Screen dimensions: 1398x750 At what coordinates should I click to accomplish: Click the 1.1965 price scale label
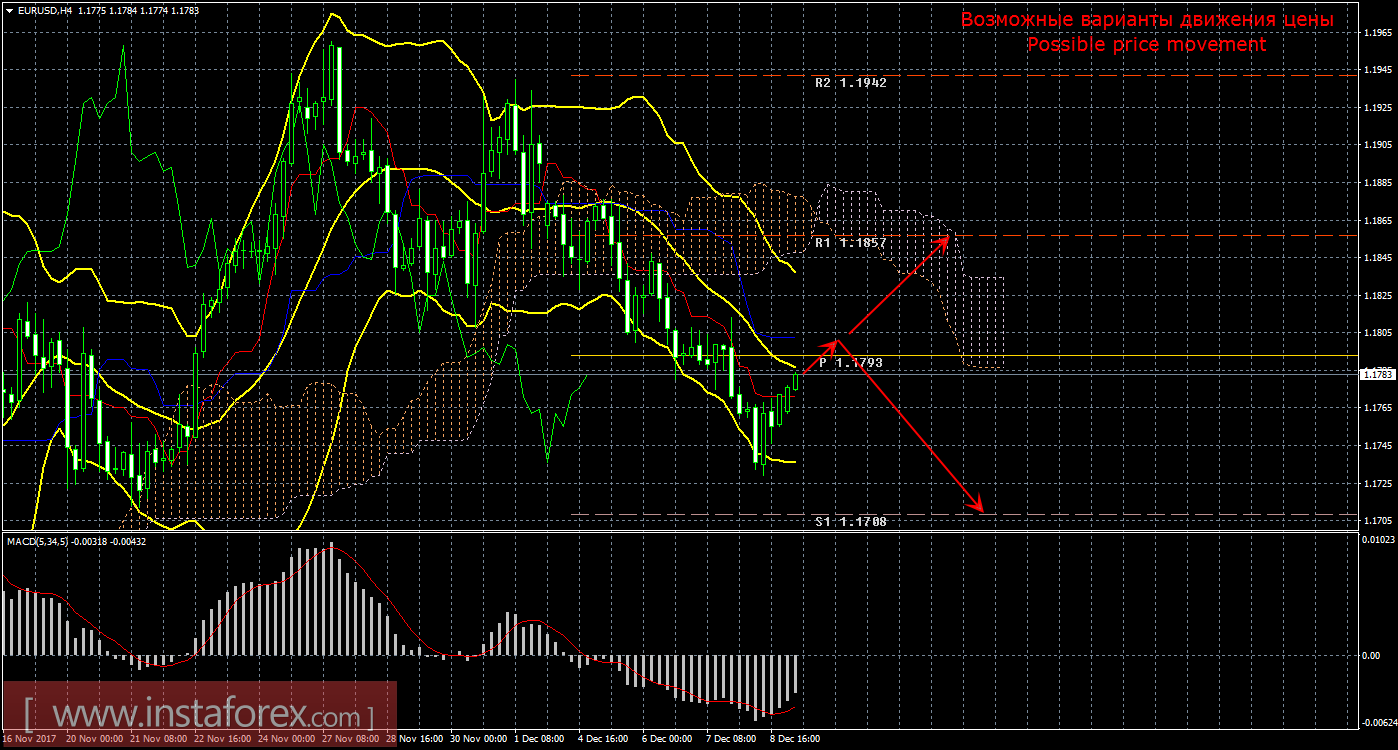(1377, 33)
